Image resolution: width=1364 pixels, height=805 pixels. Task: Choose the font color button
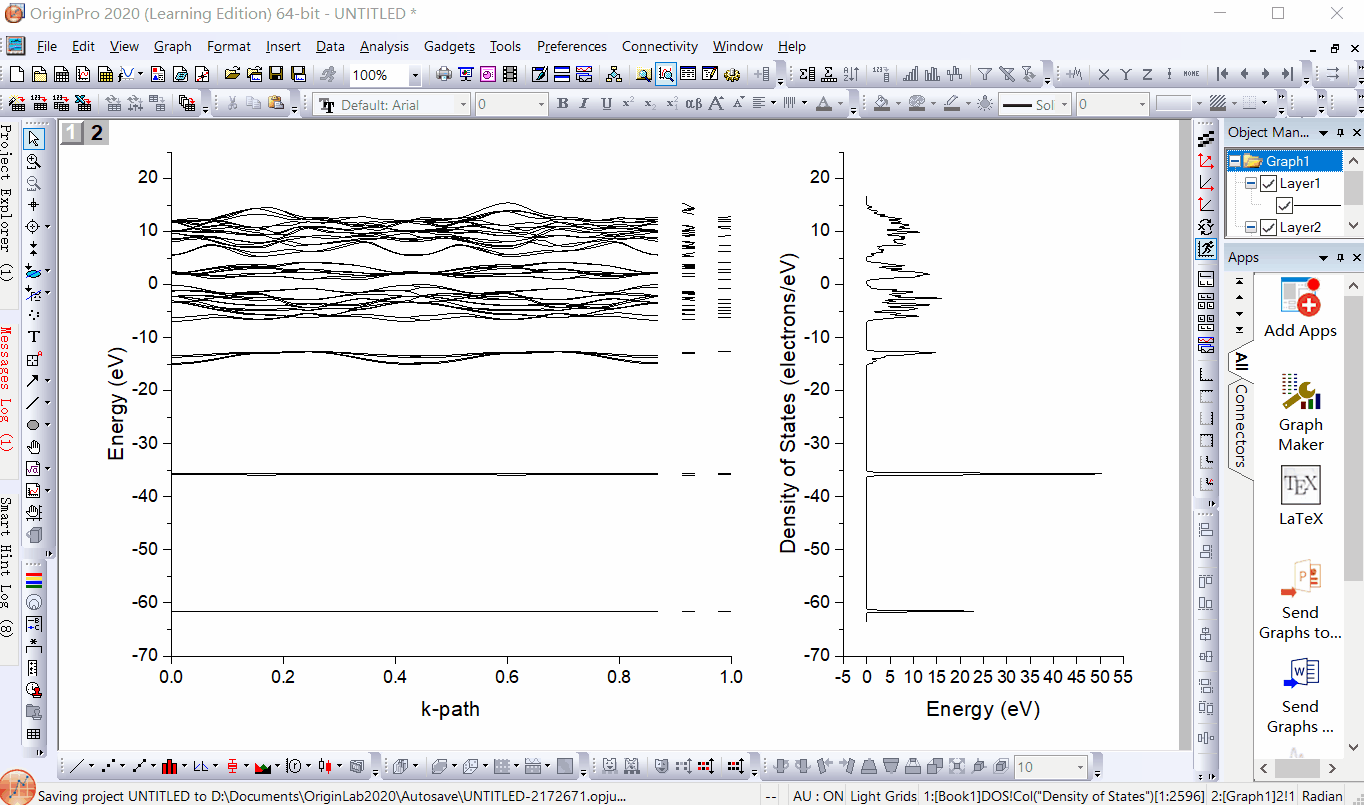coord(824,104)
